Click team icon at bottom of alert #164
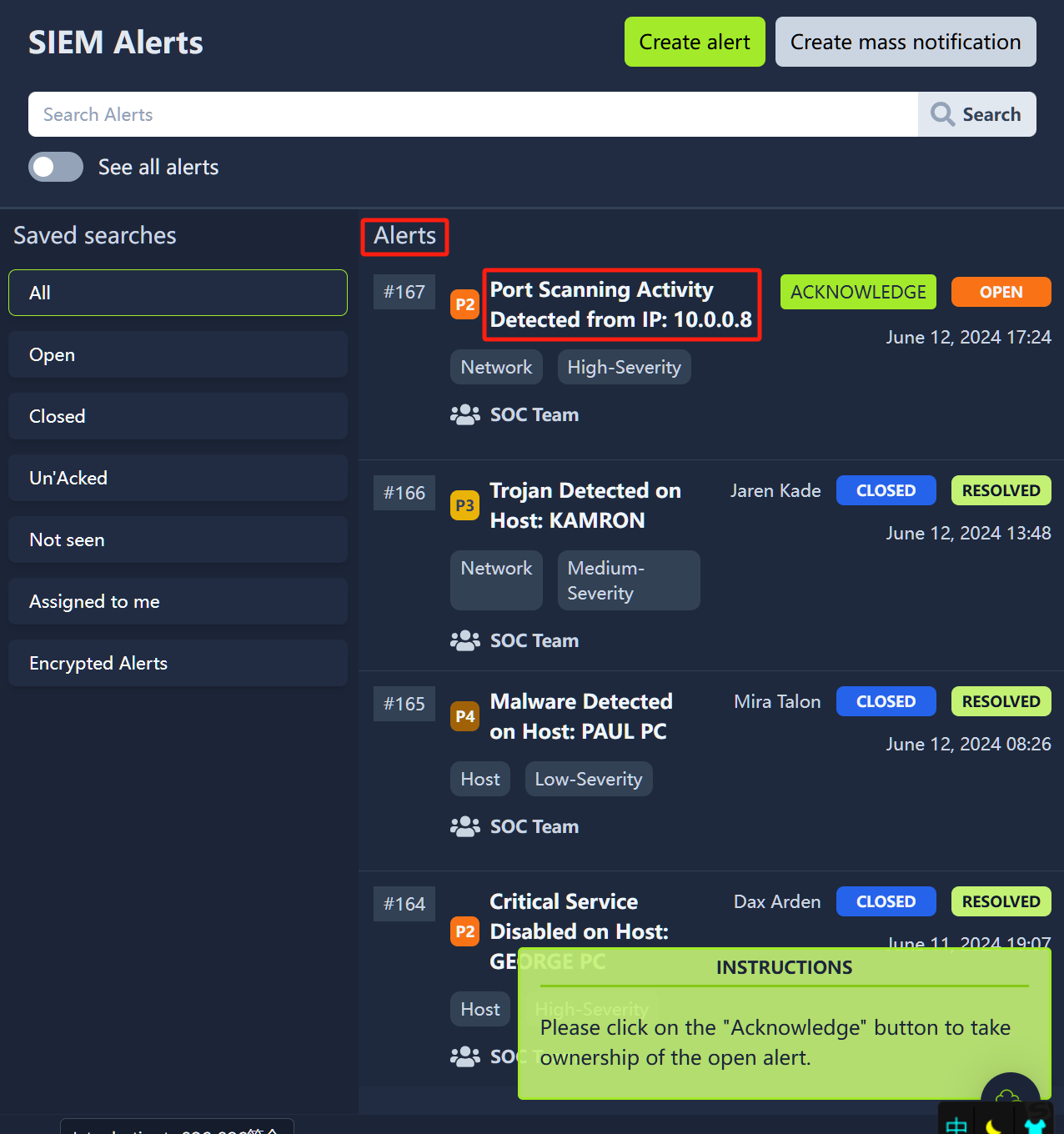 coord(464,1056)
